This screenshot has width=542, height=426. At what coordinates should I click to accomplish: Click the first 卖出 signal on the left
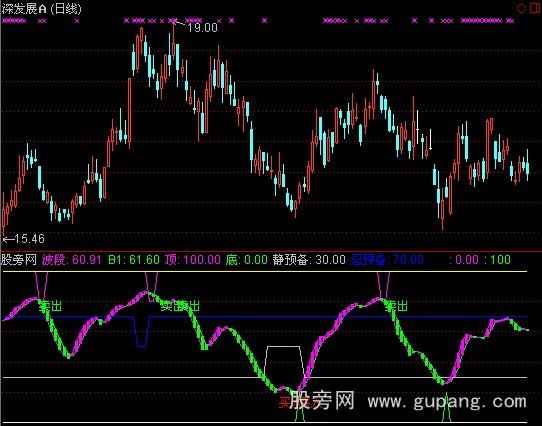50,306
